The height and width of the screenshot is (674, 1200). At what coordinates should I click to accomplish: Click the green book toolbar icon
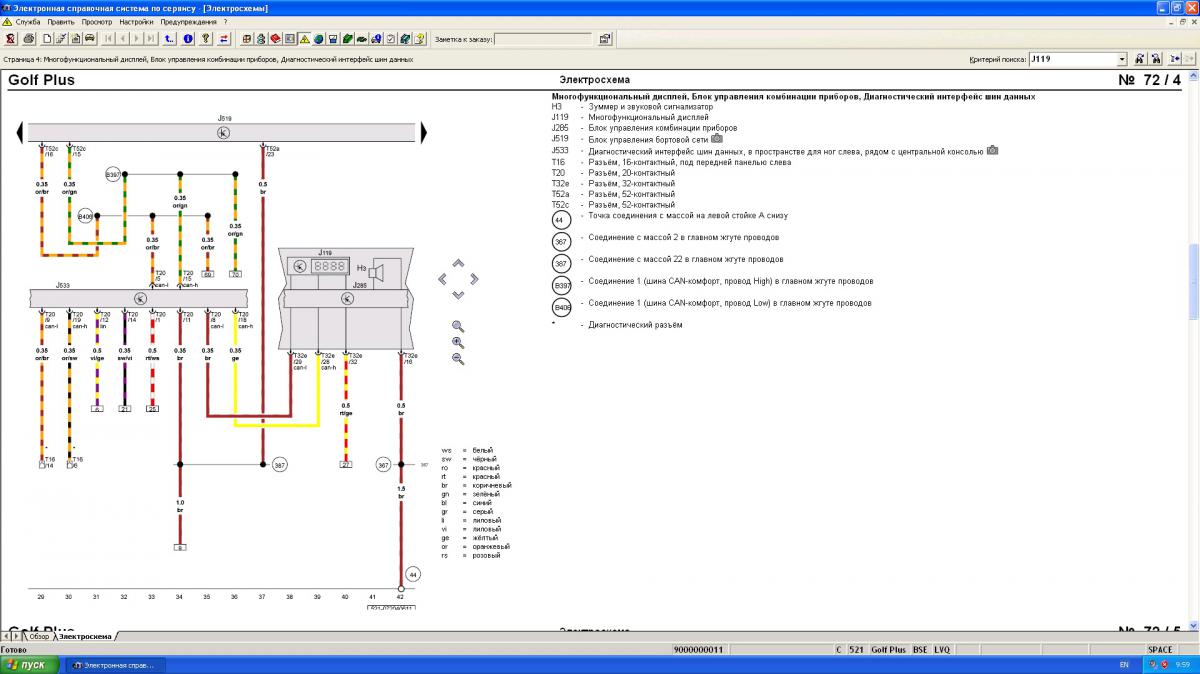tap(347, 40)
